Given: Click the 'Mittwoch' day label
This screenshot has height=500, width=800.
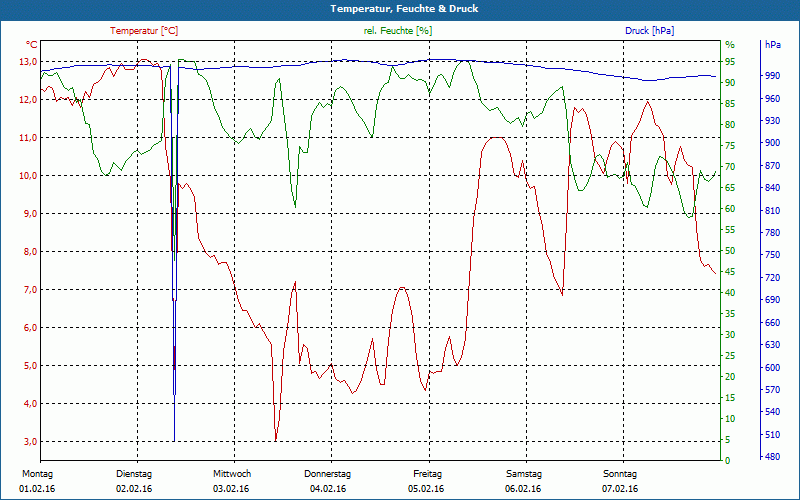Looking at the screenshot, I should tap(232, 474).
